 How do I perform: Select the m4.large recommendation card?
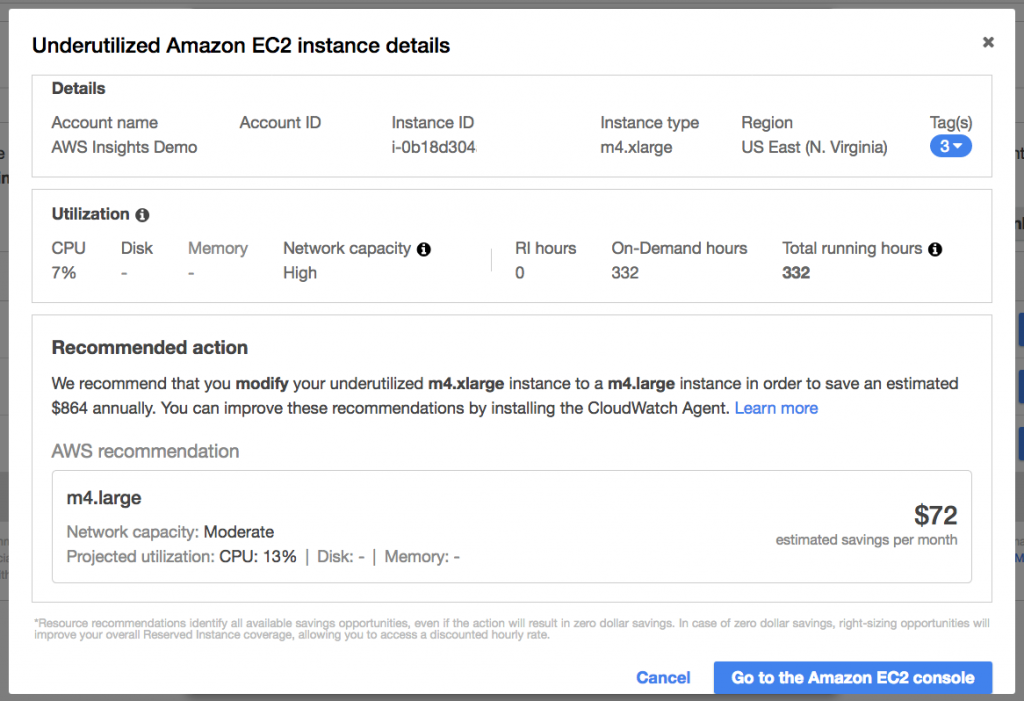click(x=511, y=527)
